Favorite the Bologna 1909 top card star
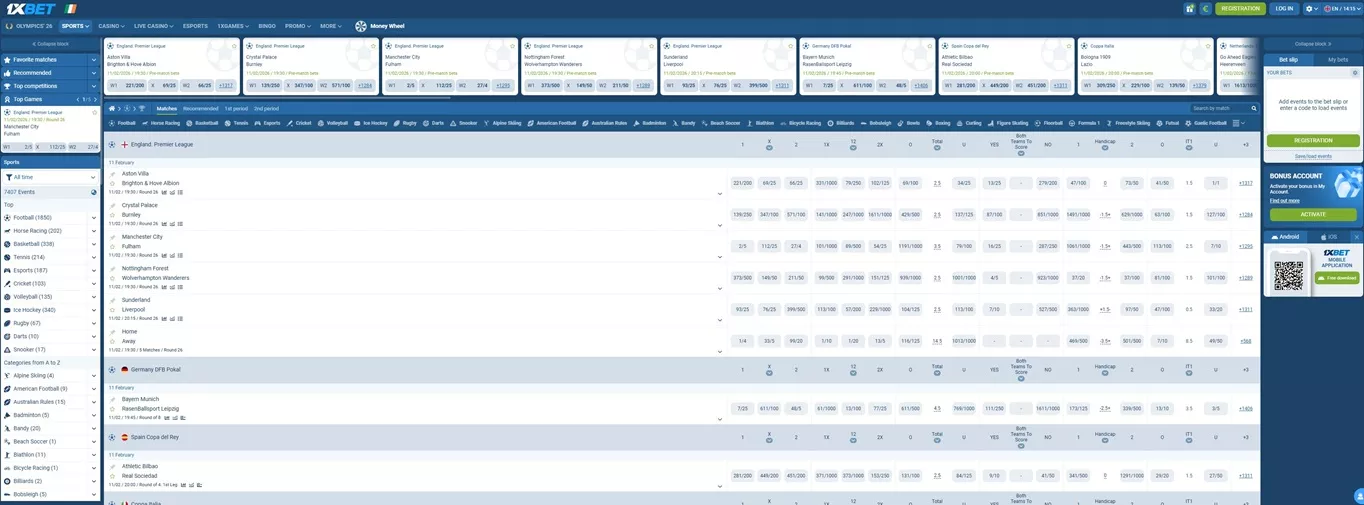The image size is (1364, 505). pyautogui.click(x=1207, y=46)
